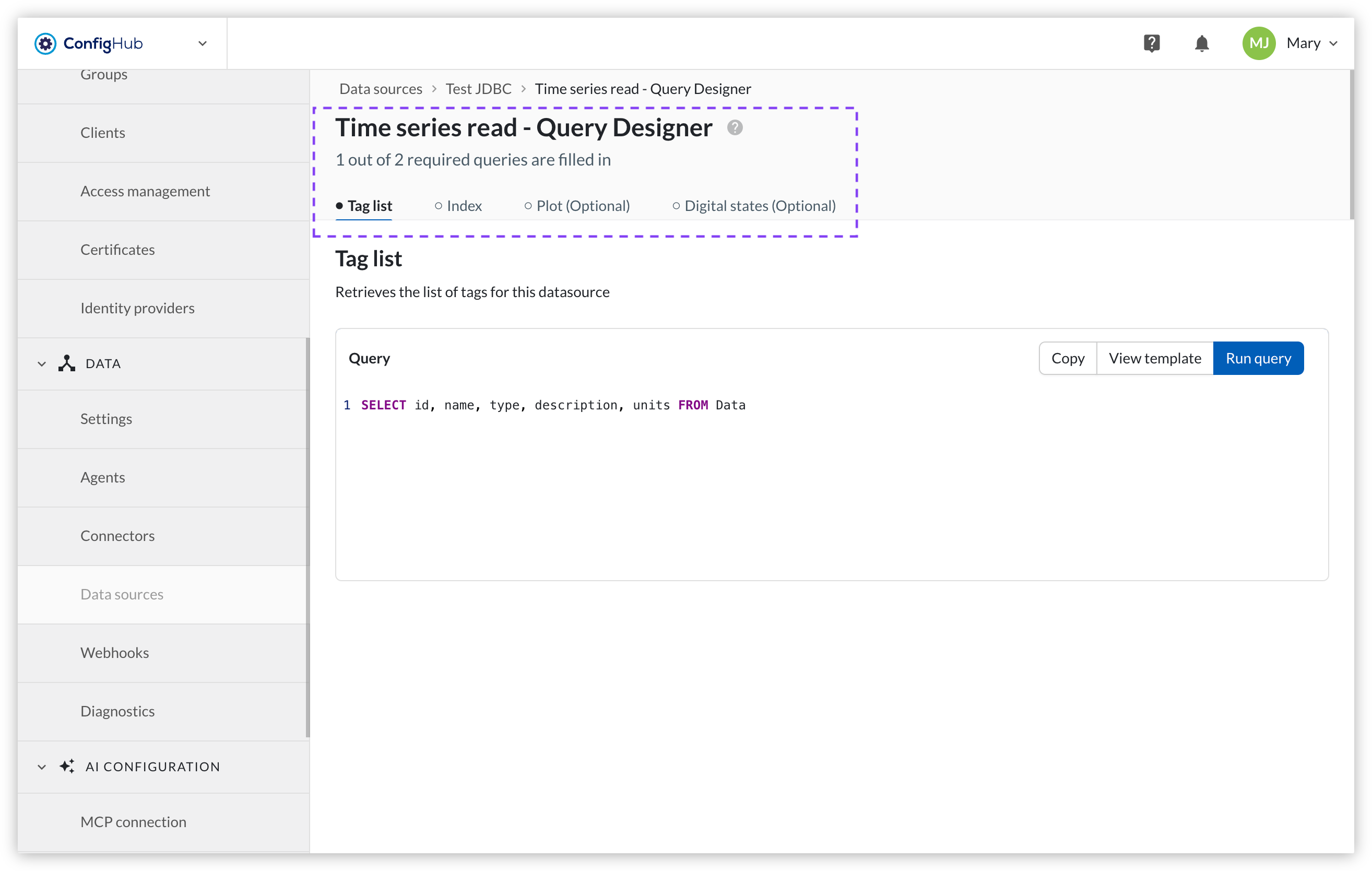Image resolution: width=1372 pixels, height=871 pixels.
Task: Open Agents in the sidebar
Action: coord(163,478)
